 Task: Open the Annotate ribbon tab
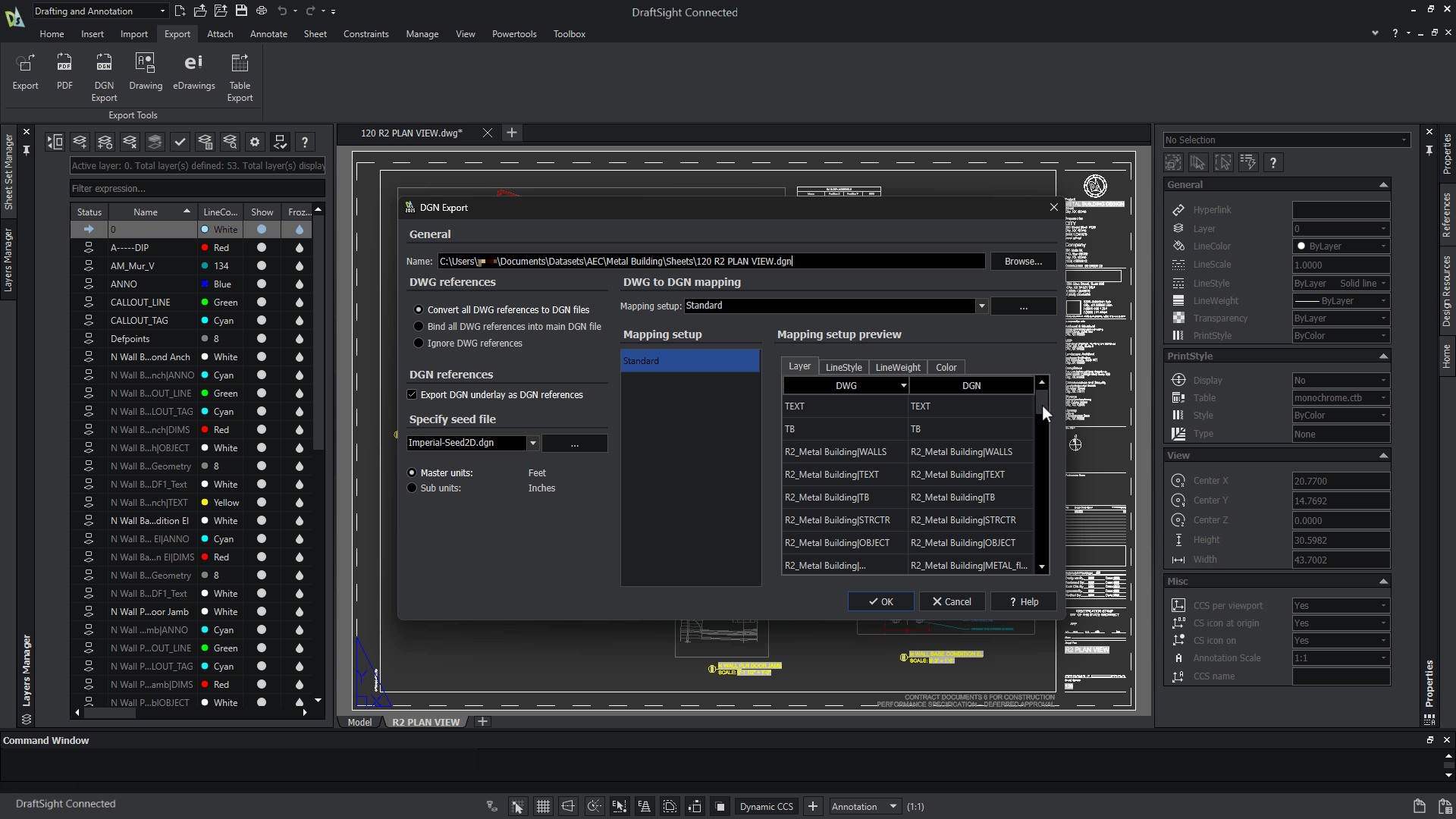pos(268,34)
